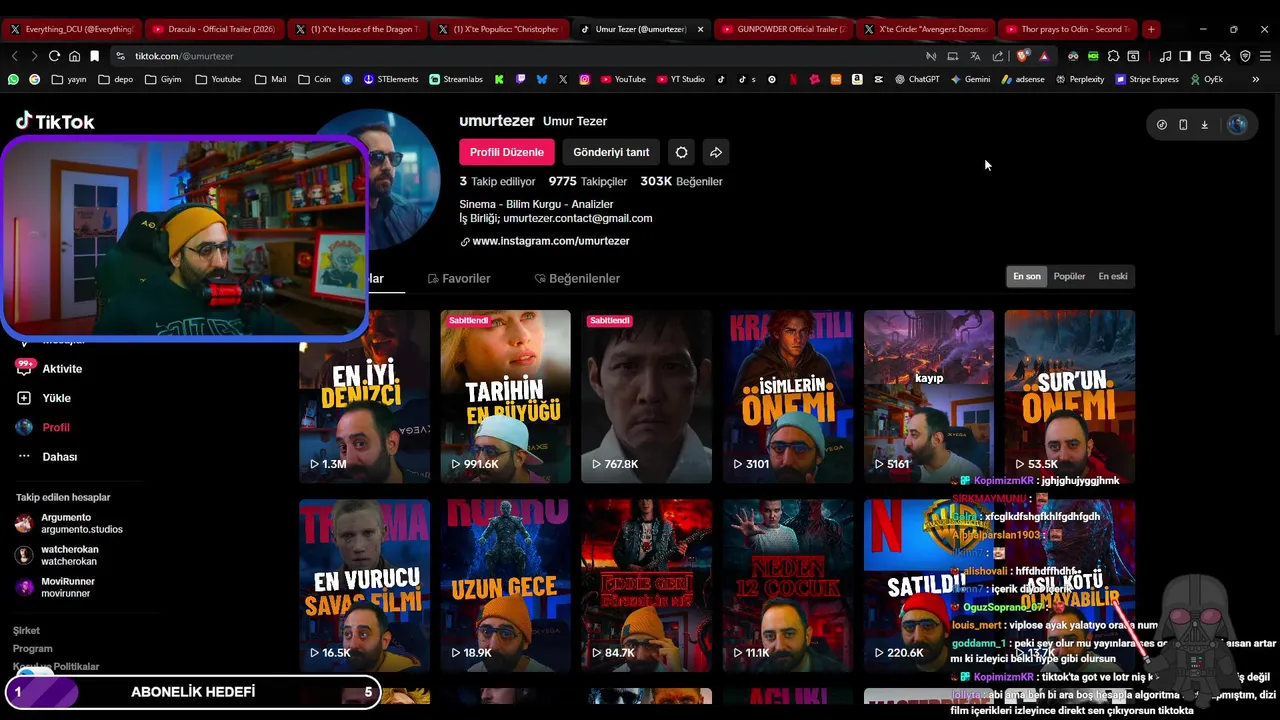The image size is (1280, 720).
Task: Reload the TikTok page
Action: click(54, 56)
